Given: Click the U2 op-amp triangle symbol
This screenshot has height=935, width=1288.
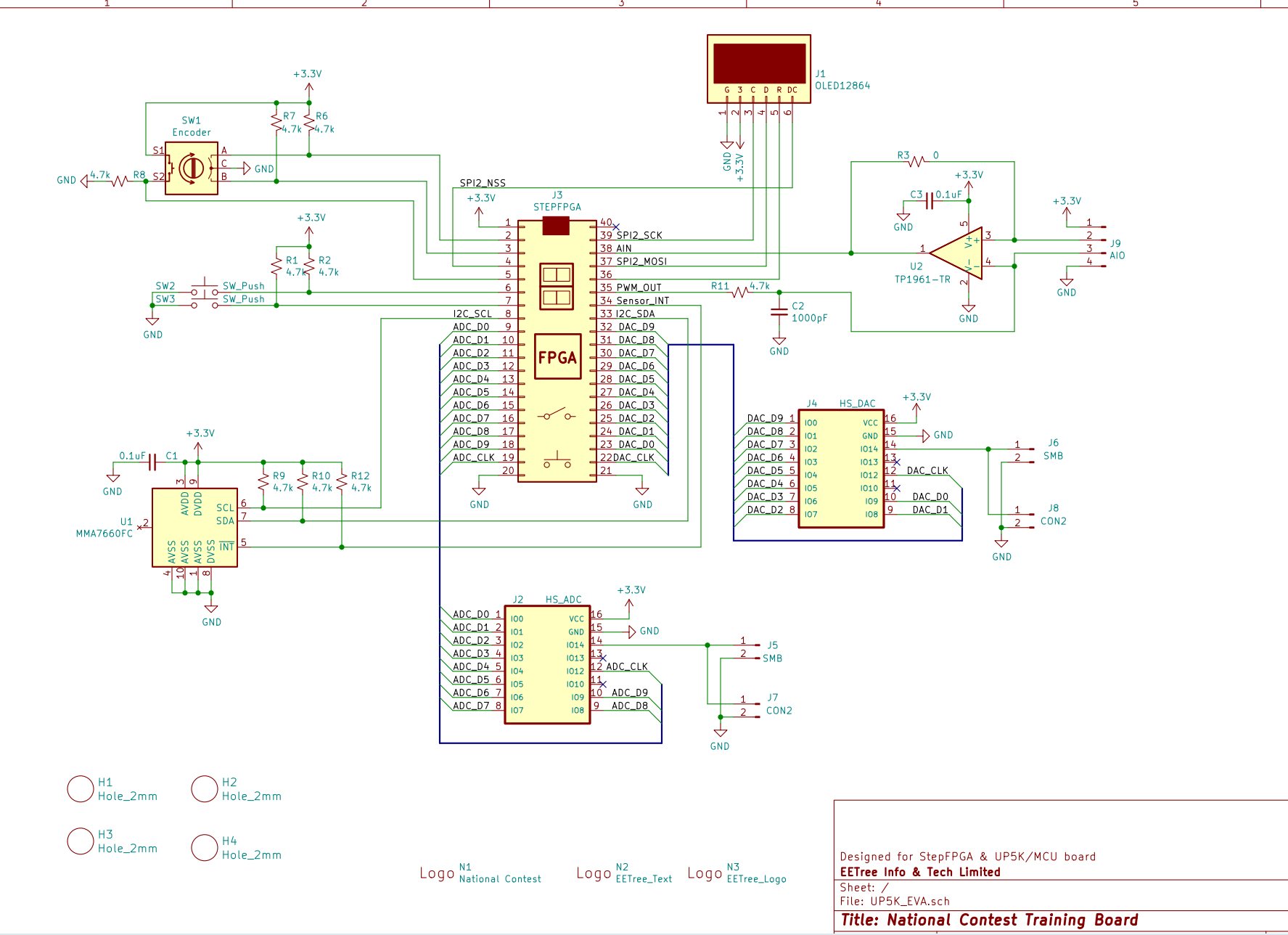Looking at the screenshot, I should coord(956,253).
